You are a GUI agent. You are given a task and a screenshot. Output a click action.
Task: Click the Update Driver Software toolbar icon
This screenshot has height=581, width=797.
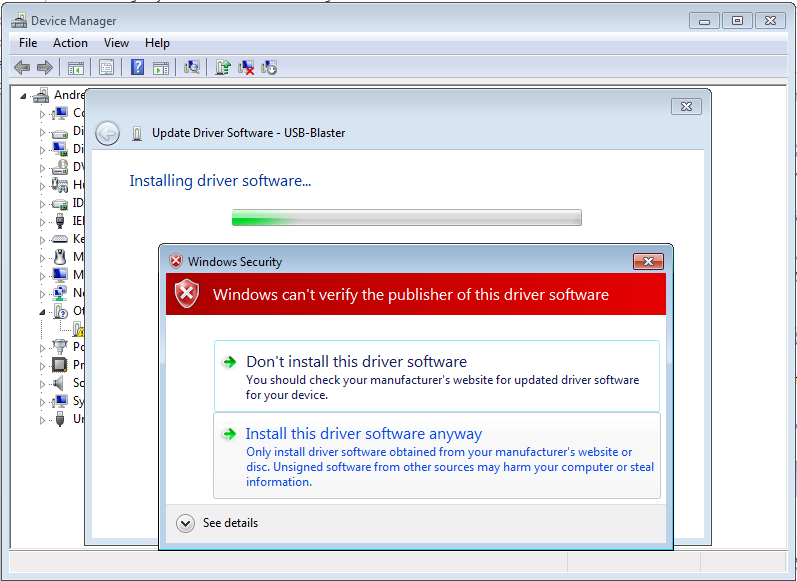click(x=223, y=67)
